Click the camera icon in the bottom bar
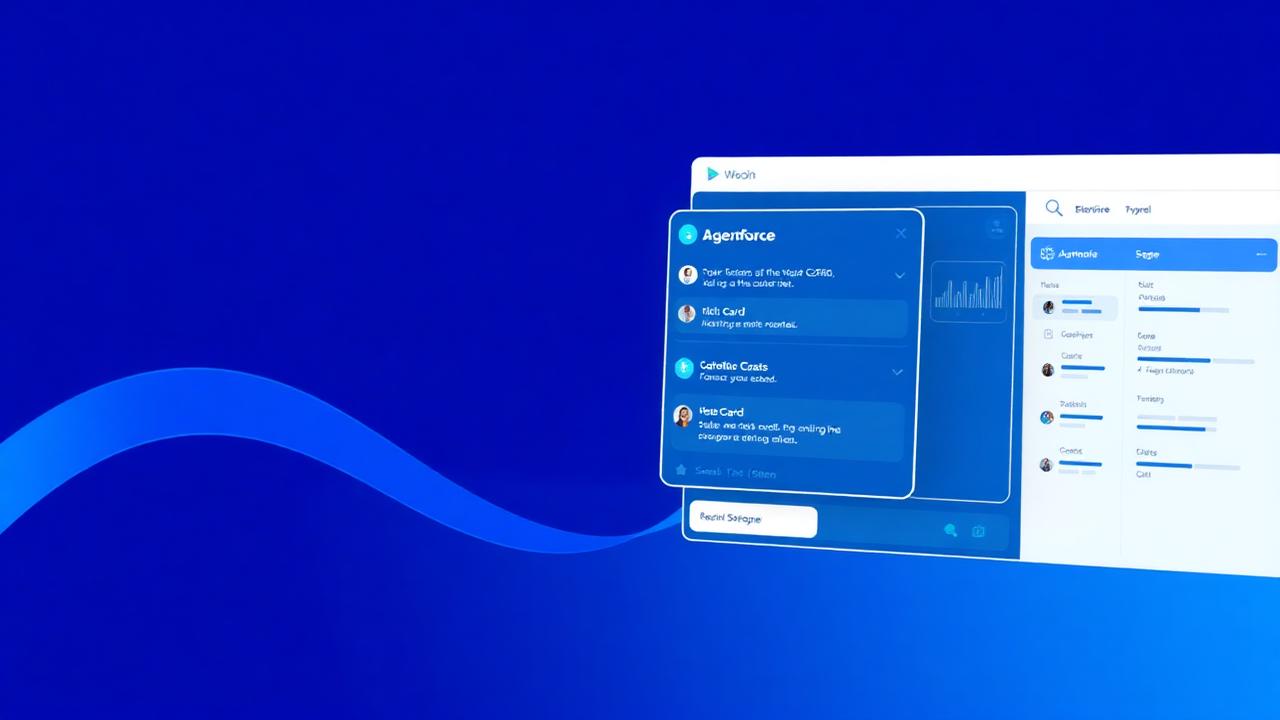Screen dimensions: 1280x720 coord(978,532)
